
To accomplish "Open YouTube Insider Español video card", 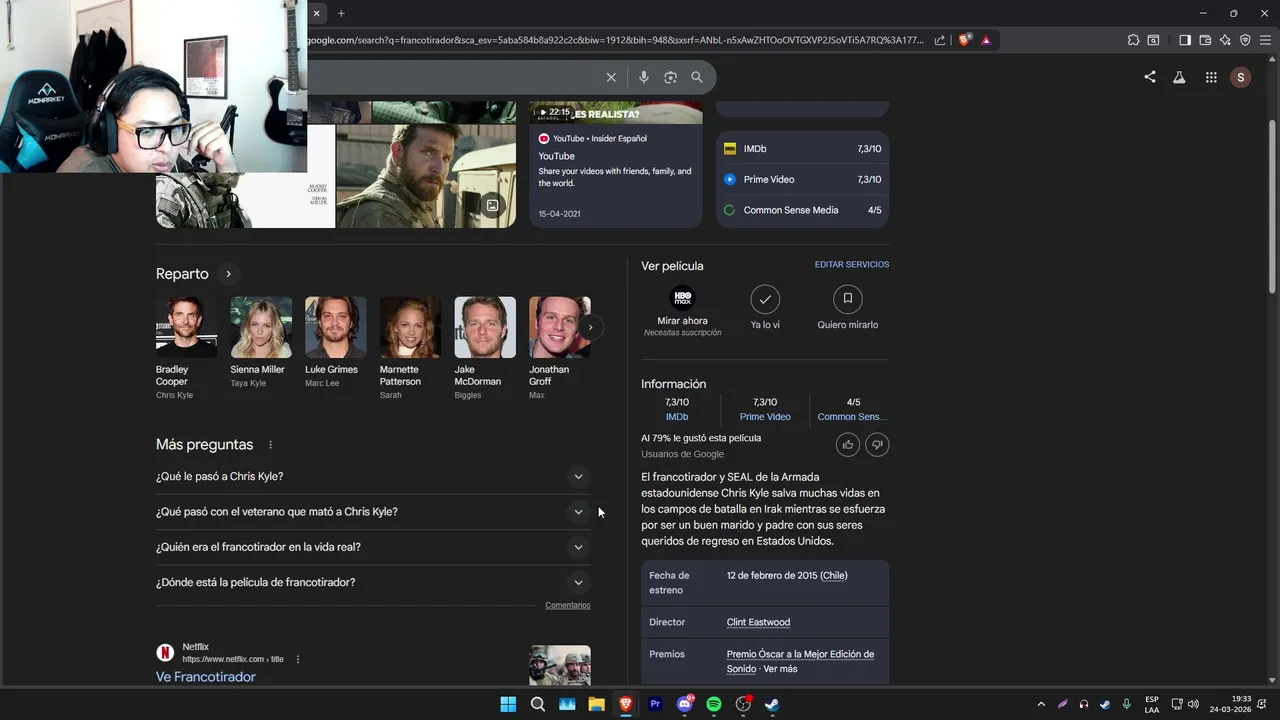I will pyautogui.click(x=616, y=165).
